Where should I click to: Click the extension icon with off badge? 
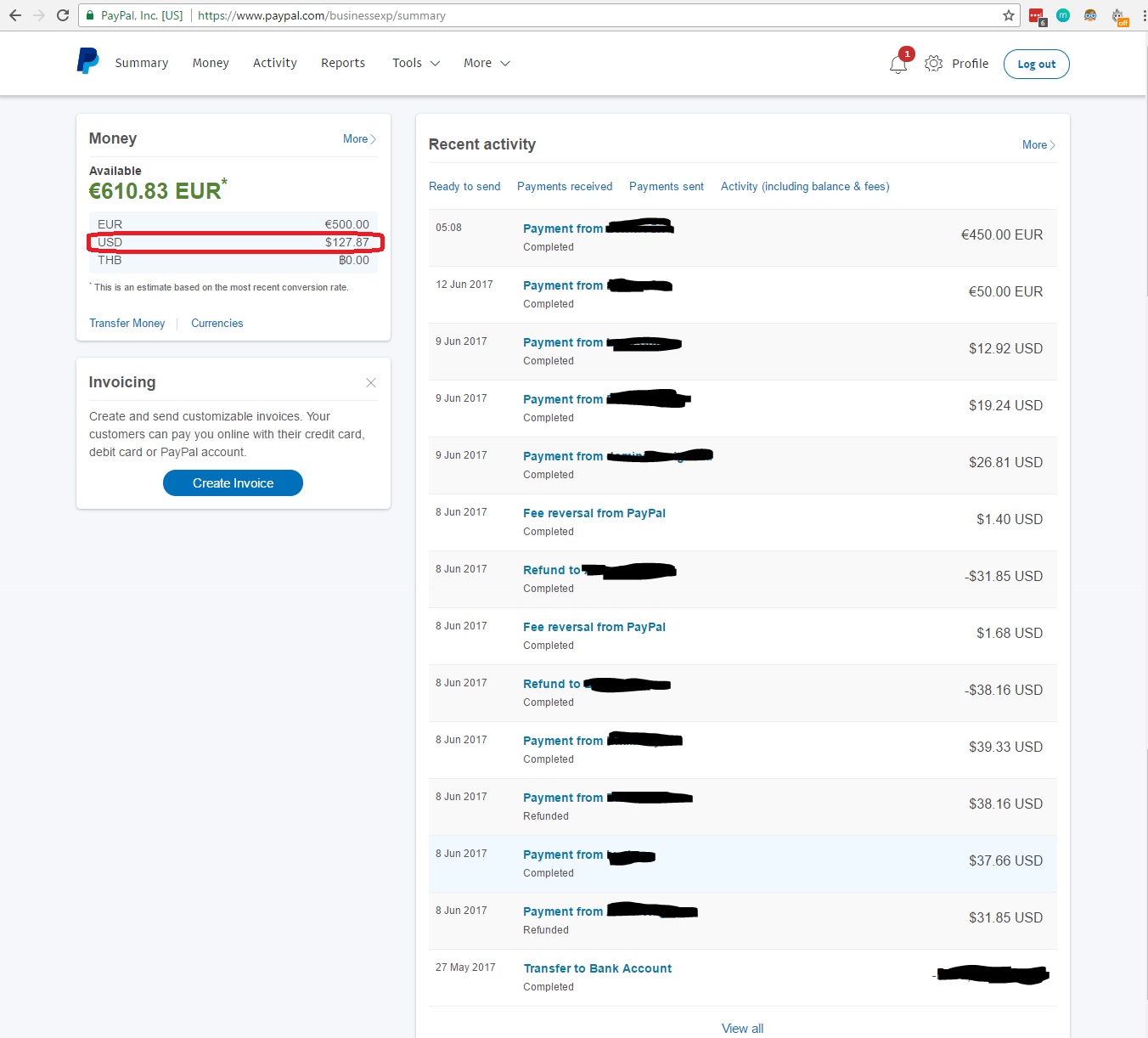(x=1119, y=16)
